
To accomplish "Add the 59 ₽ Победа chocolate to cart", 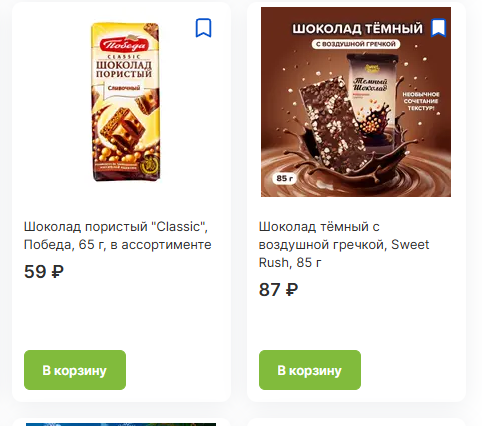I will point(75,370).
